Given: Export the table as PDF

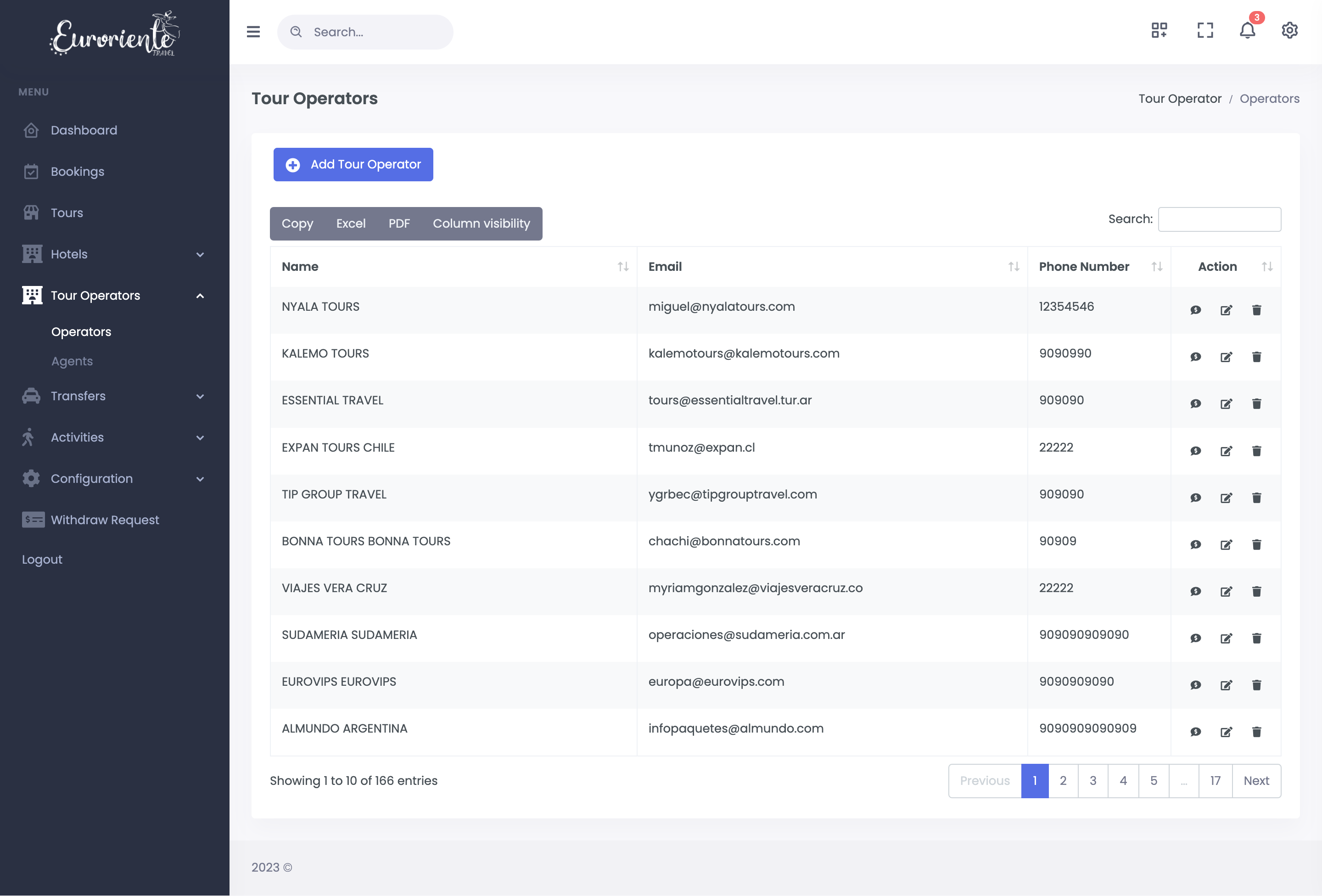Looking at the screenshot, I should pyautogui.click(x=399, y=224).
